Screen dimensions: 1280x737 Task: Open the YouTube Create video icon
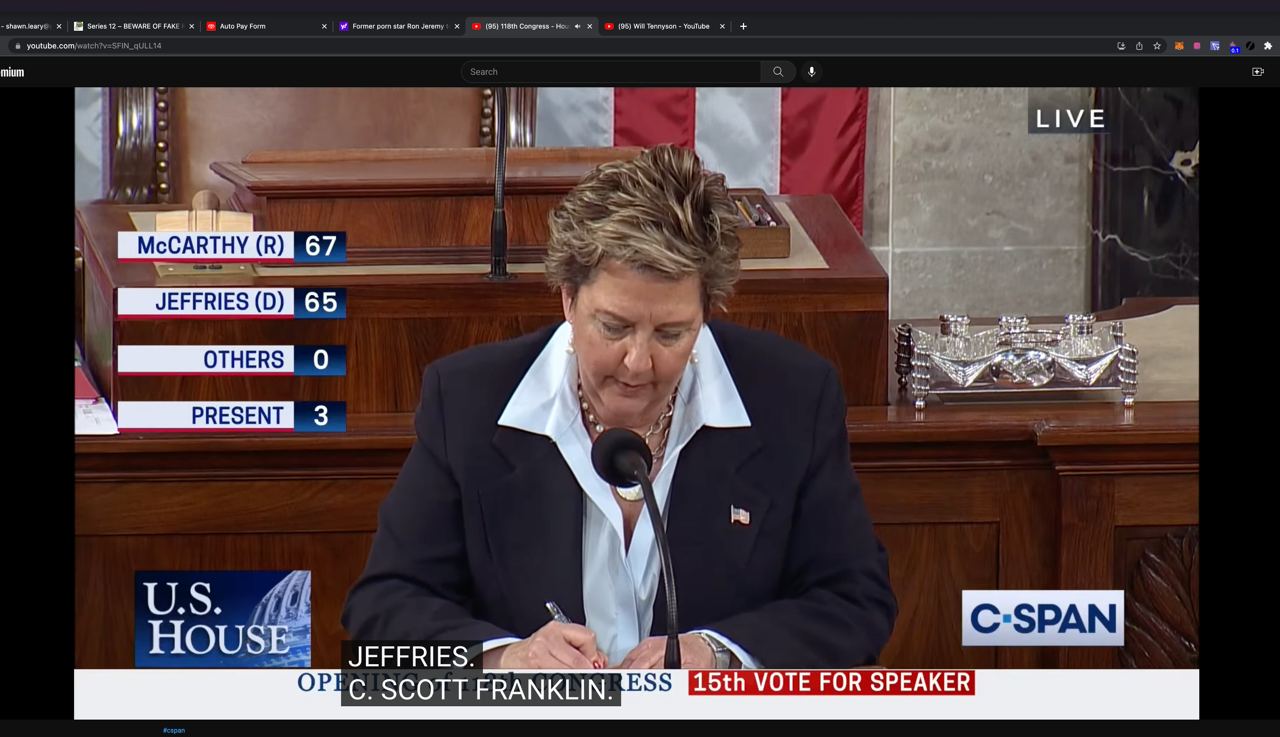tap(1258, 72)
